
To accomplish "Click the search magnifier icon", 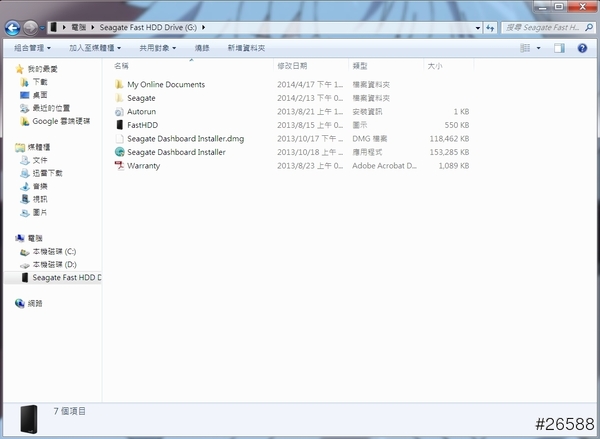I will (x=589, y=27).
